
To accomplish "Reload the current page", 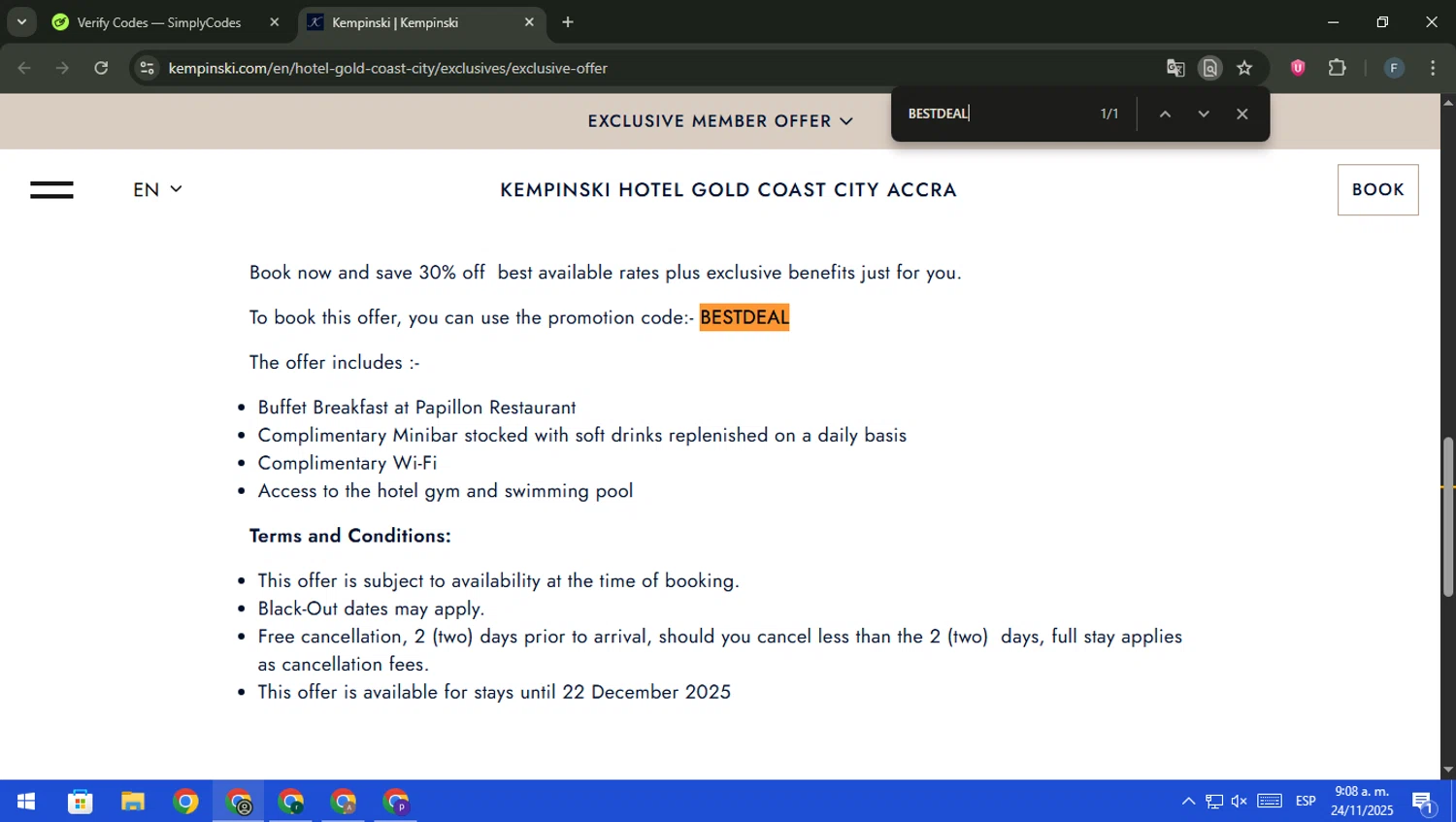I will point(101,68).
